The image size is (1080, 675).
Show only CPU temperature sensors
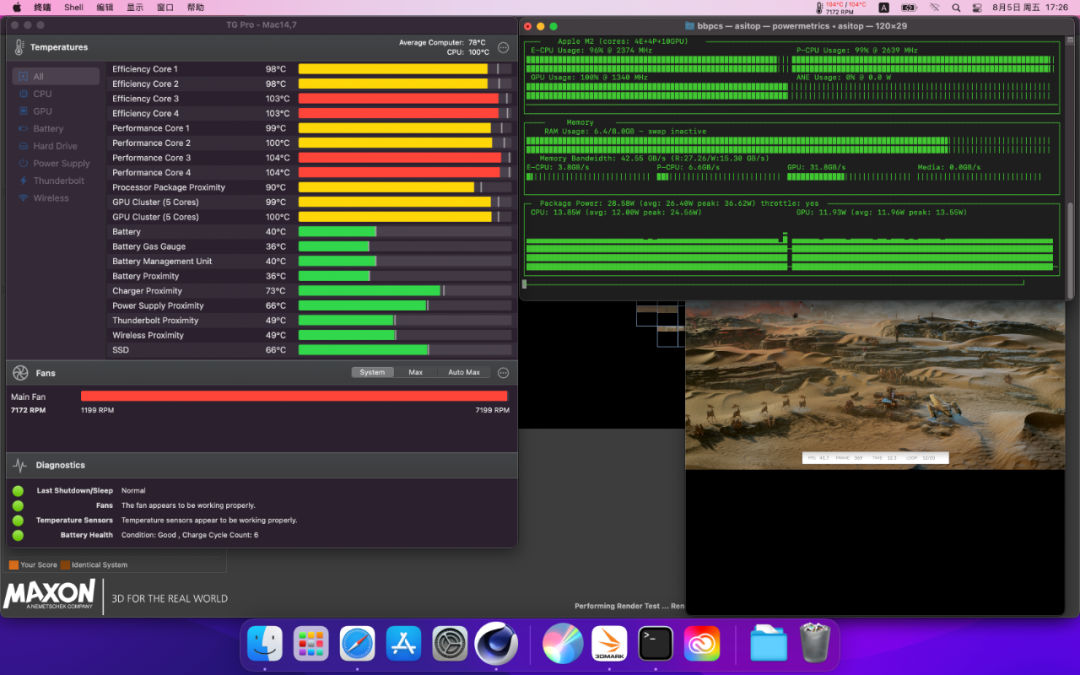click(x=42, y=94)
